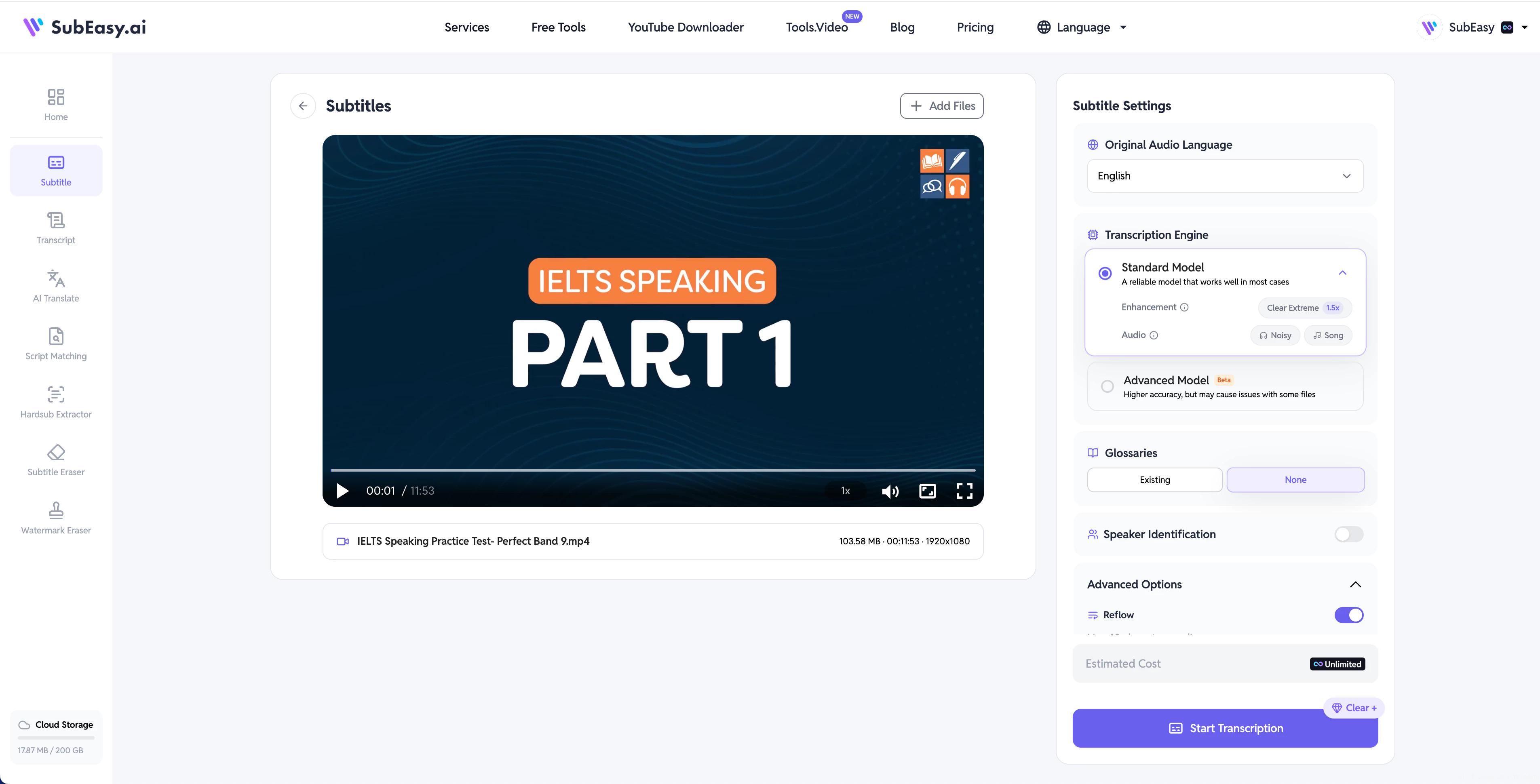1540x784 pixels.
Task: Open the Original Audio Language dropdown
Action: [1225, 176]
